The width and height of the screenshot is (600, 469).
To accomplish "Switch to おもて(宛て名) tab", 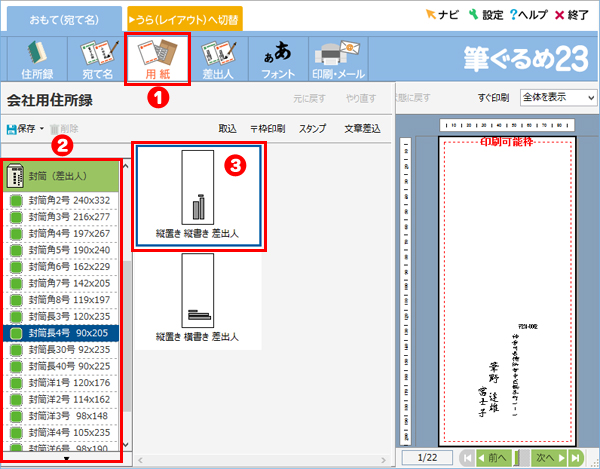I will [61, 19].
